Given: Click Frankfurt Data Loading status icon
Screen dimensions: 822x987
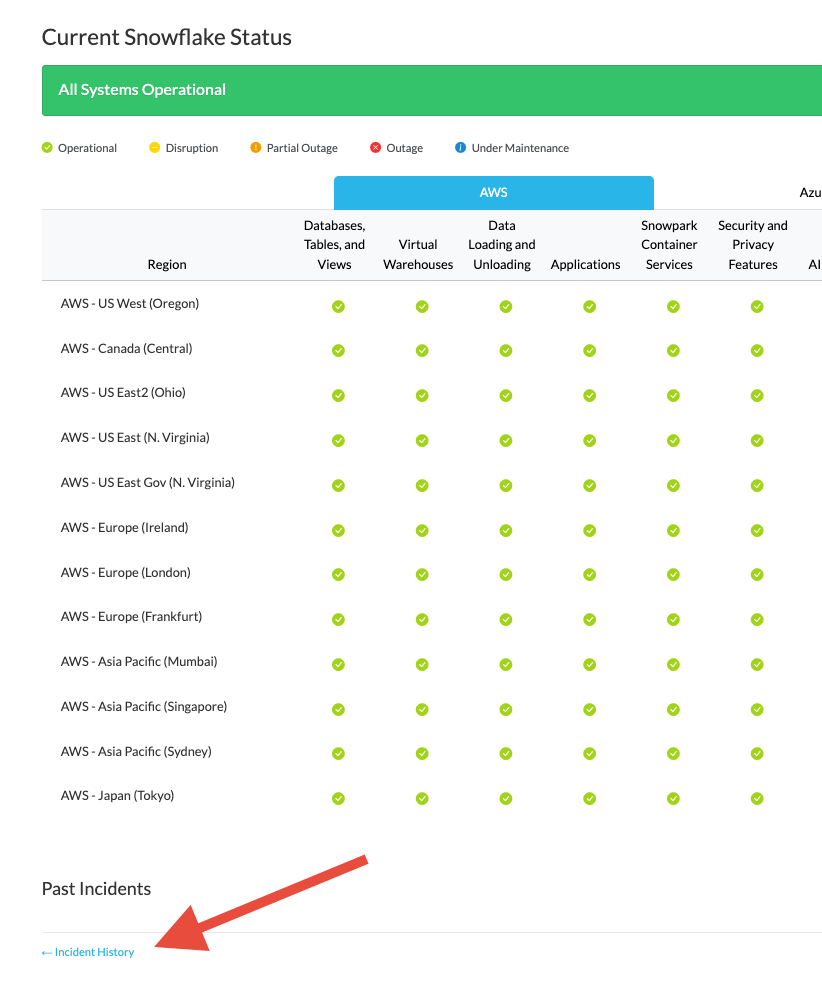Looking at the screenshot, I should pos(506,619).
